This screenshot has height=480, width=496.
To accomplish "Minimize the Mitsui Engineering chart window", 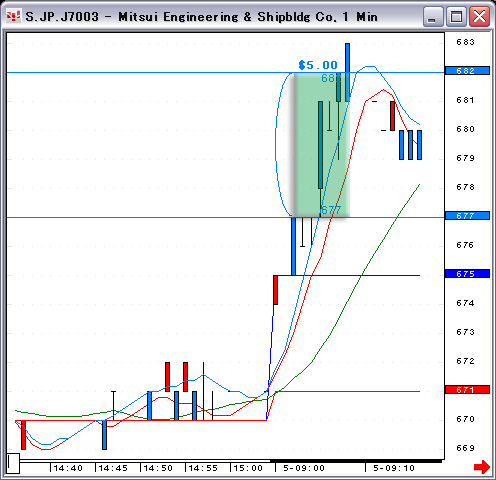I will coord(433,17).
